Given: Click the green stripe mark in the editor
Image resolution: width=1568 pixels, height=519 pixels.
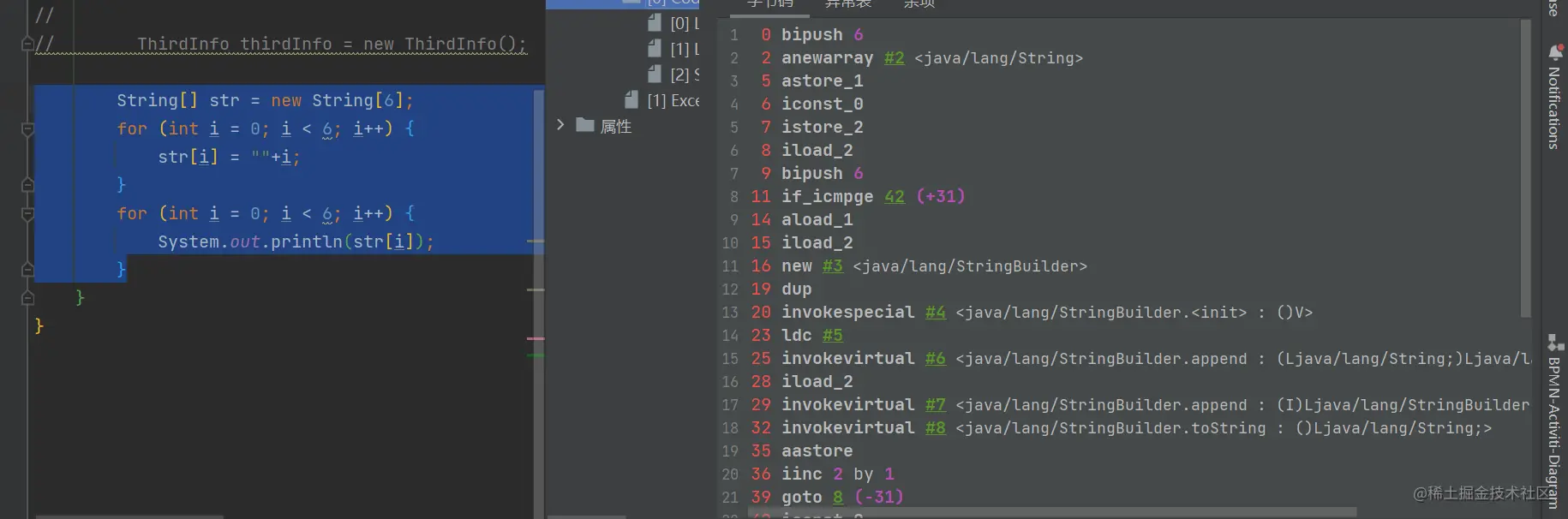Looking at the screenshot, I should point(536,355).
